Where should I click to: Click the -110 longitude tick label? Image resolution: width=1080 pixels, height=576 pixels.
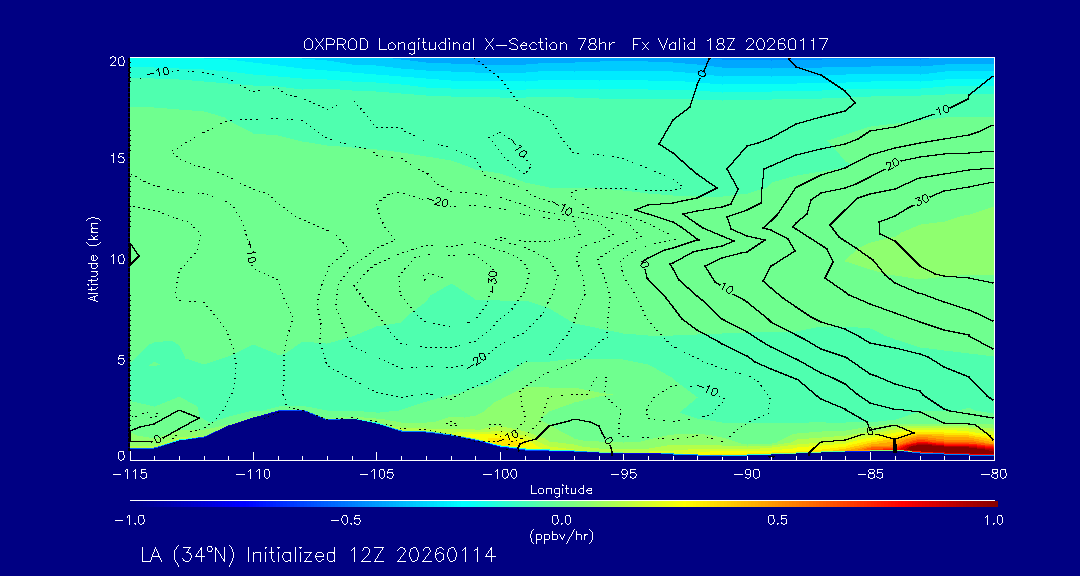click(253, 475)
